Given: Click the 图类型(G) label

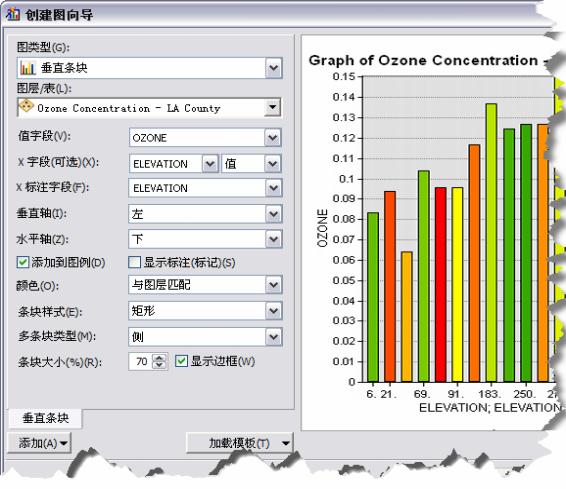Looking at the screenshot, I should click(43, 47).
